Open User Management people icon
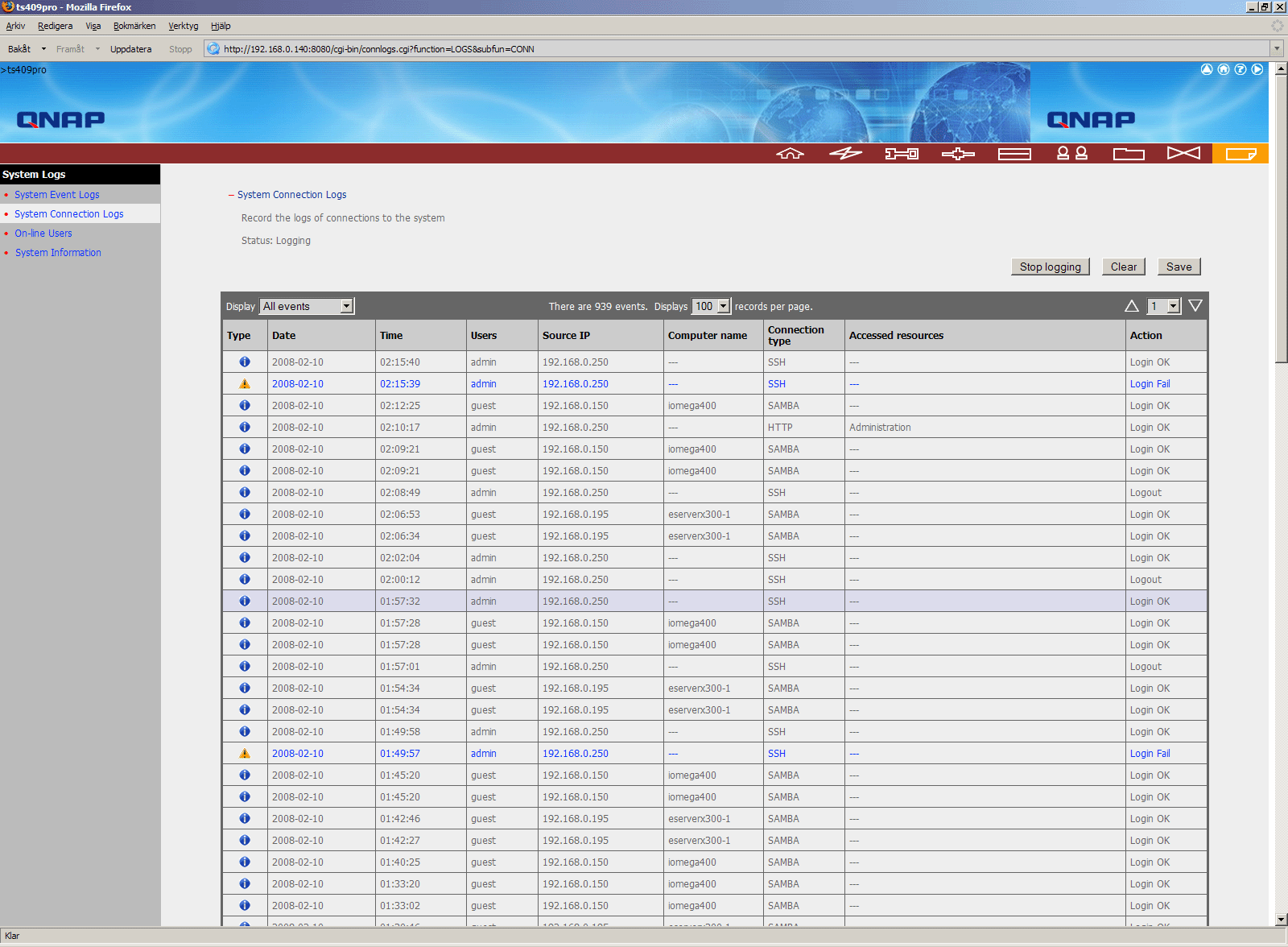 point(1071,153)
